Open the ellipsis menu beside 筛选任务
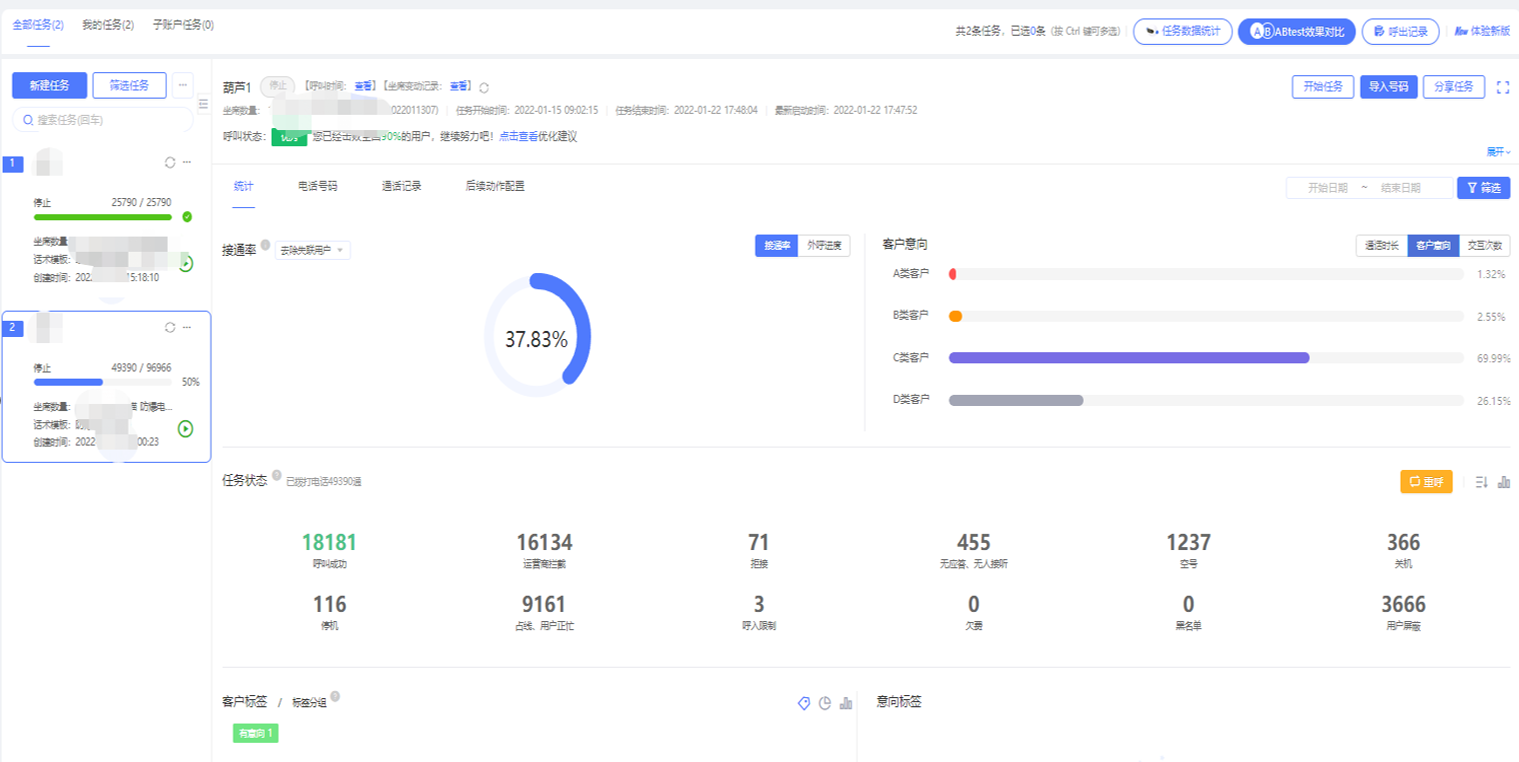The image size is (1519, 762). [x=183, y=85]
